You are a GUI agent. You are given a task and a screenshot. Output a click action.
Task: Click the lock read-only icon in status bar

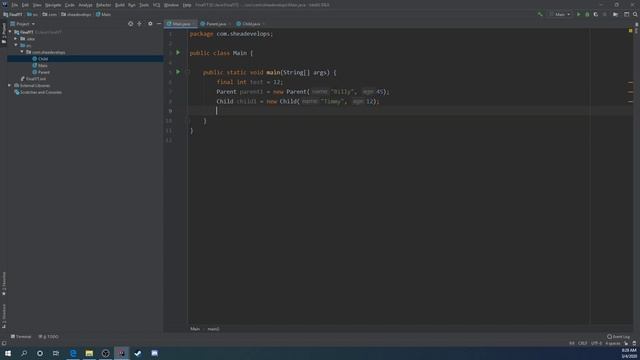[x=626, y=343]
